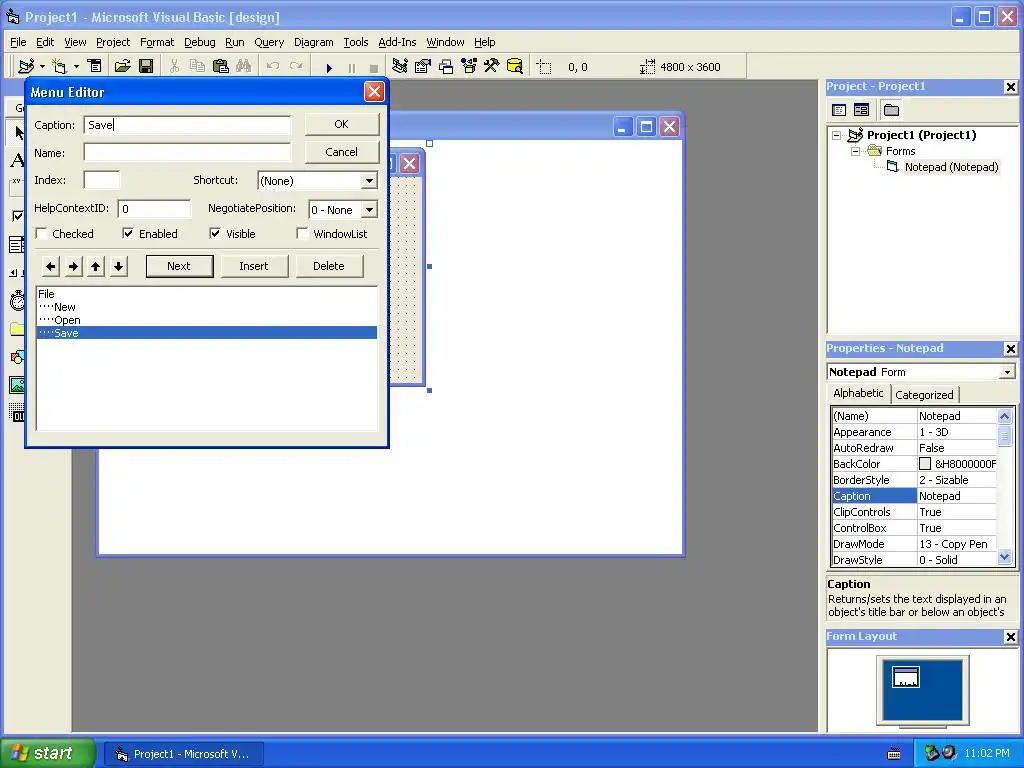Indent menu item with right arrow button
The width and height of the screenshot is (1024, 768).
(73, 266)
